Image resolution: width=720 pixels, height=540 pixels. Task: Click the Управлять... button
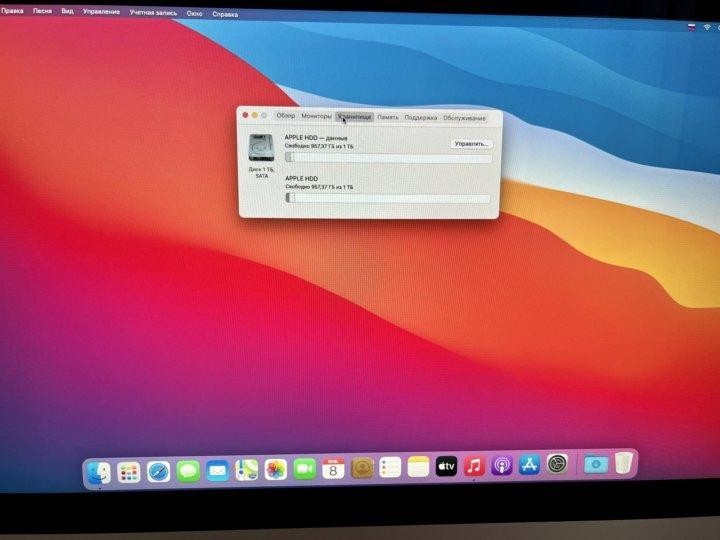pos(471,144)
